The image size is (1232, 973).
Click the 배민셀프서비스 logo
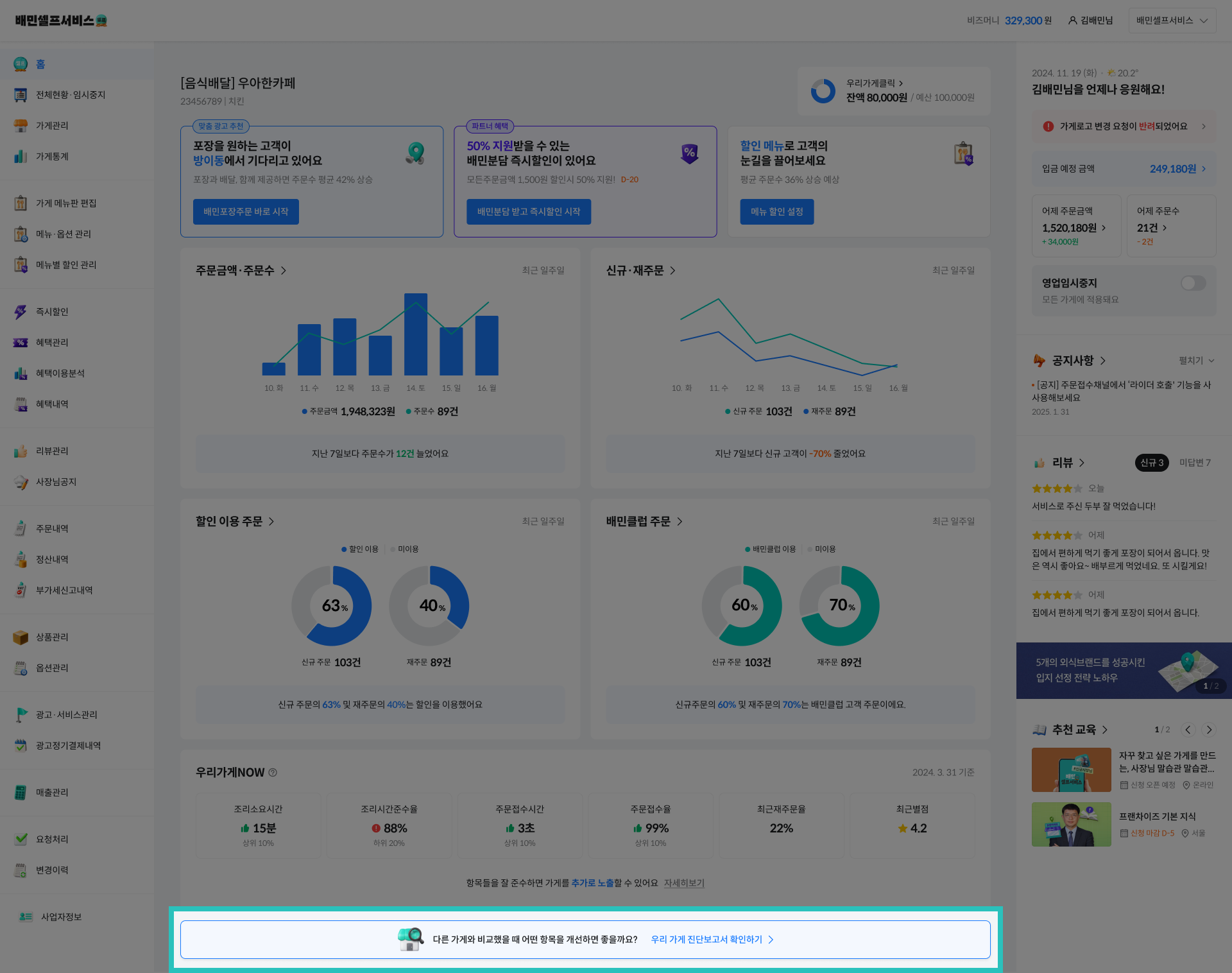click(x=61, y=21)
